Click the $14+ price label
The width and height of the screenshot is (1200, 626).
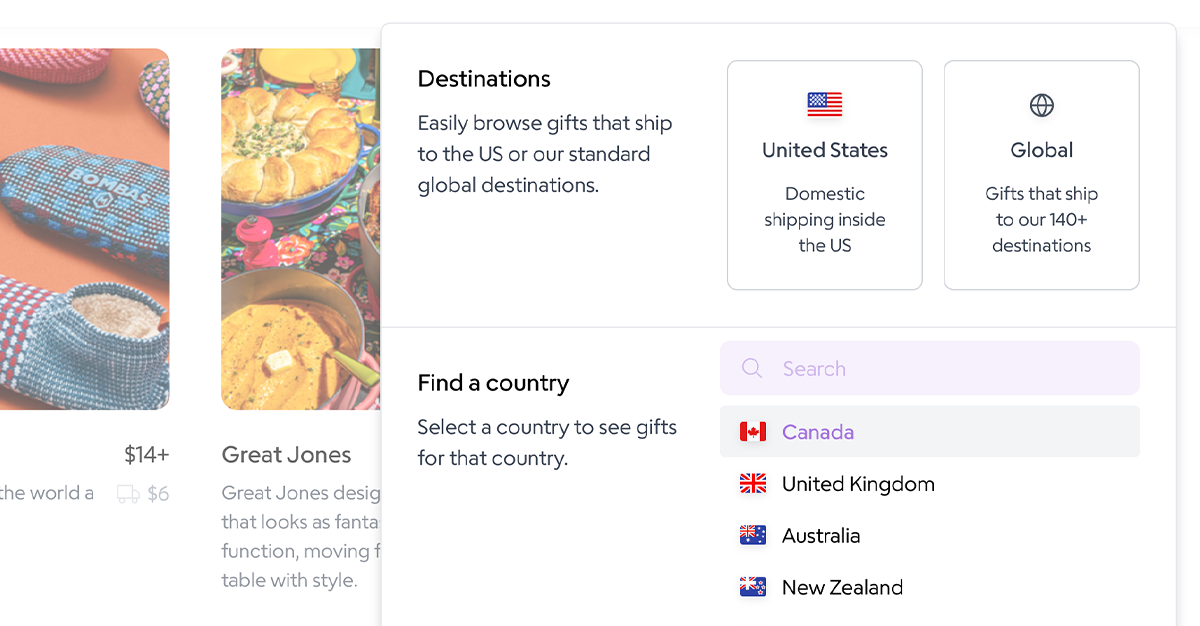146,453
